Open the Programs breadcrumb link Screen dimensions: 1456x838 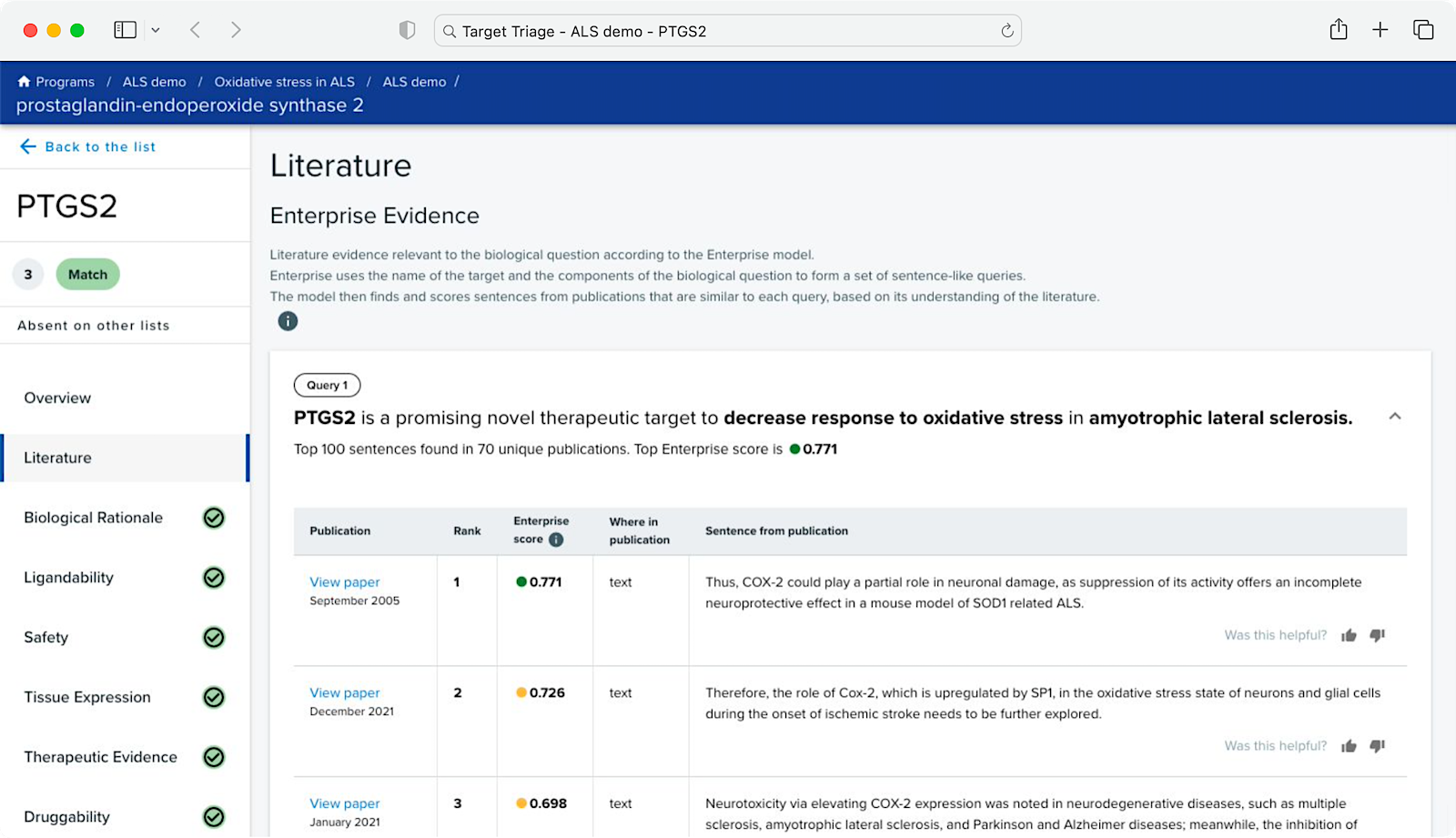(x=65, y=82)
